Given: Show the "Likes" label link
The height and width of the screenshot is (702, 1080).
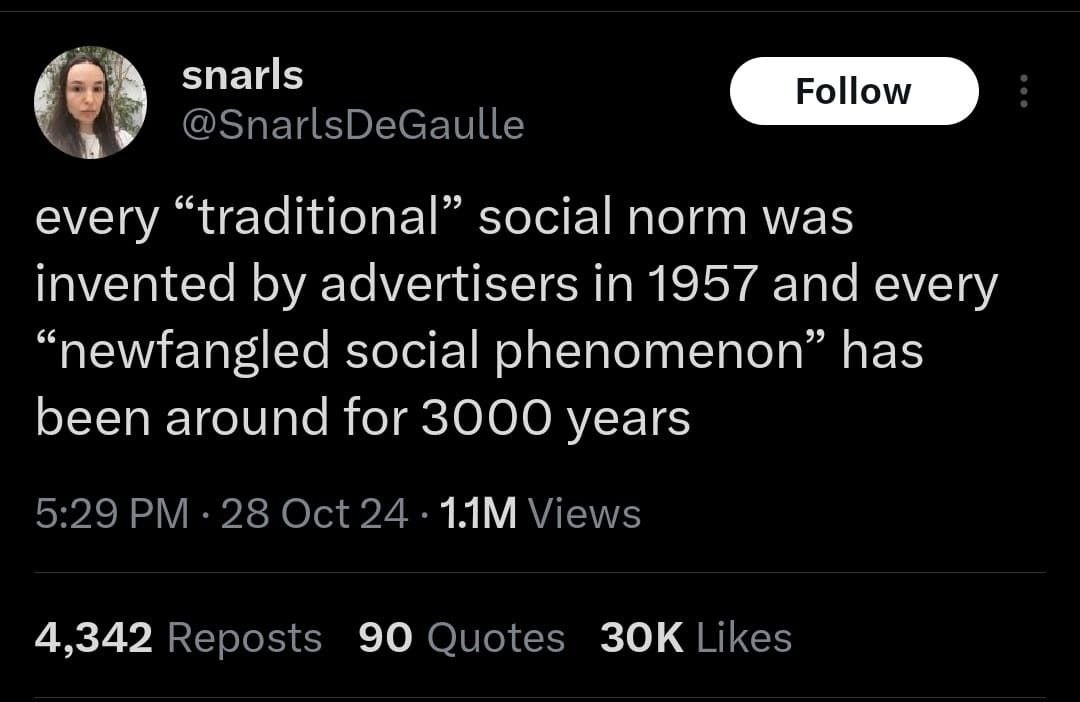Looking at the screenshot, I should [744, 638].
